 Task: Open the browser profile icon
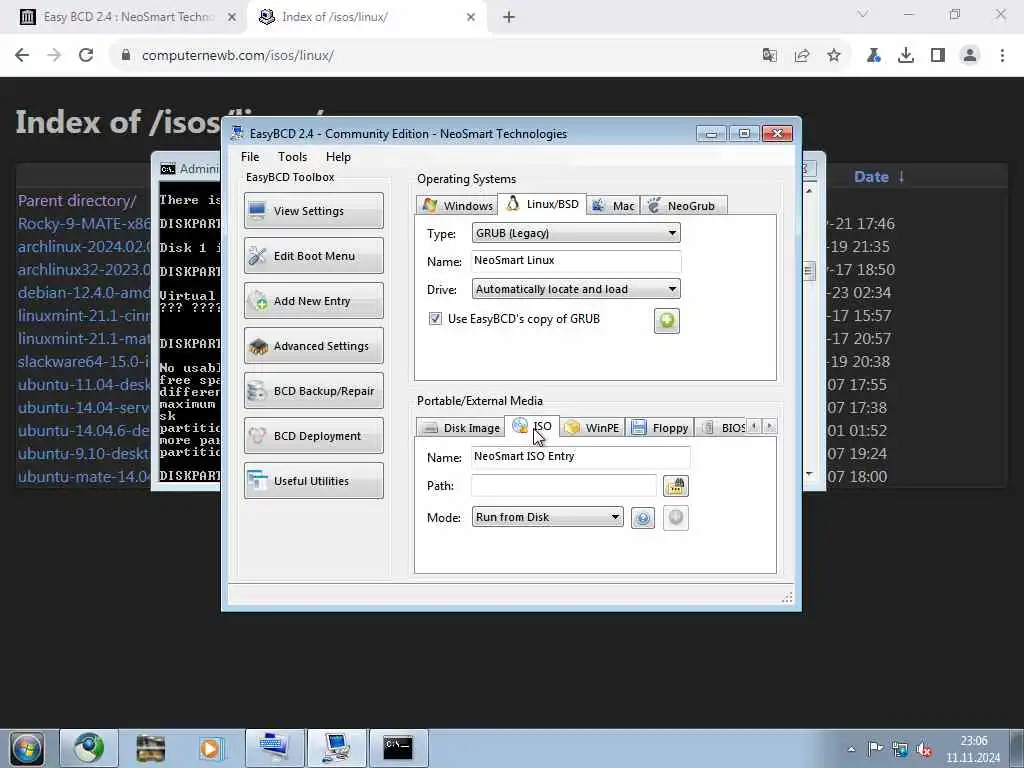pyautogui.click(x=970, y=56)
